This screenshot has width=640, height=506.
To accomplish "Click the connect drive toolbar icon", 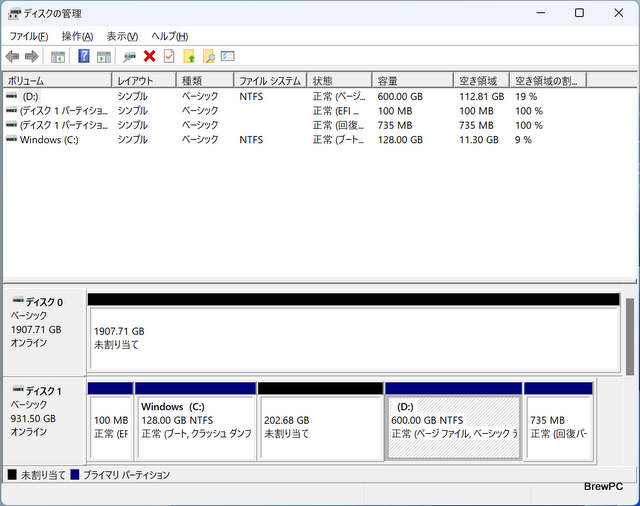I will (x=130, y=57).
